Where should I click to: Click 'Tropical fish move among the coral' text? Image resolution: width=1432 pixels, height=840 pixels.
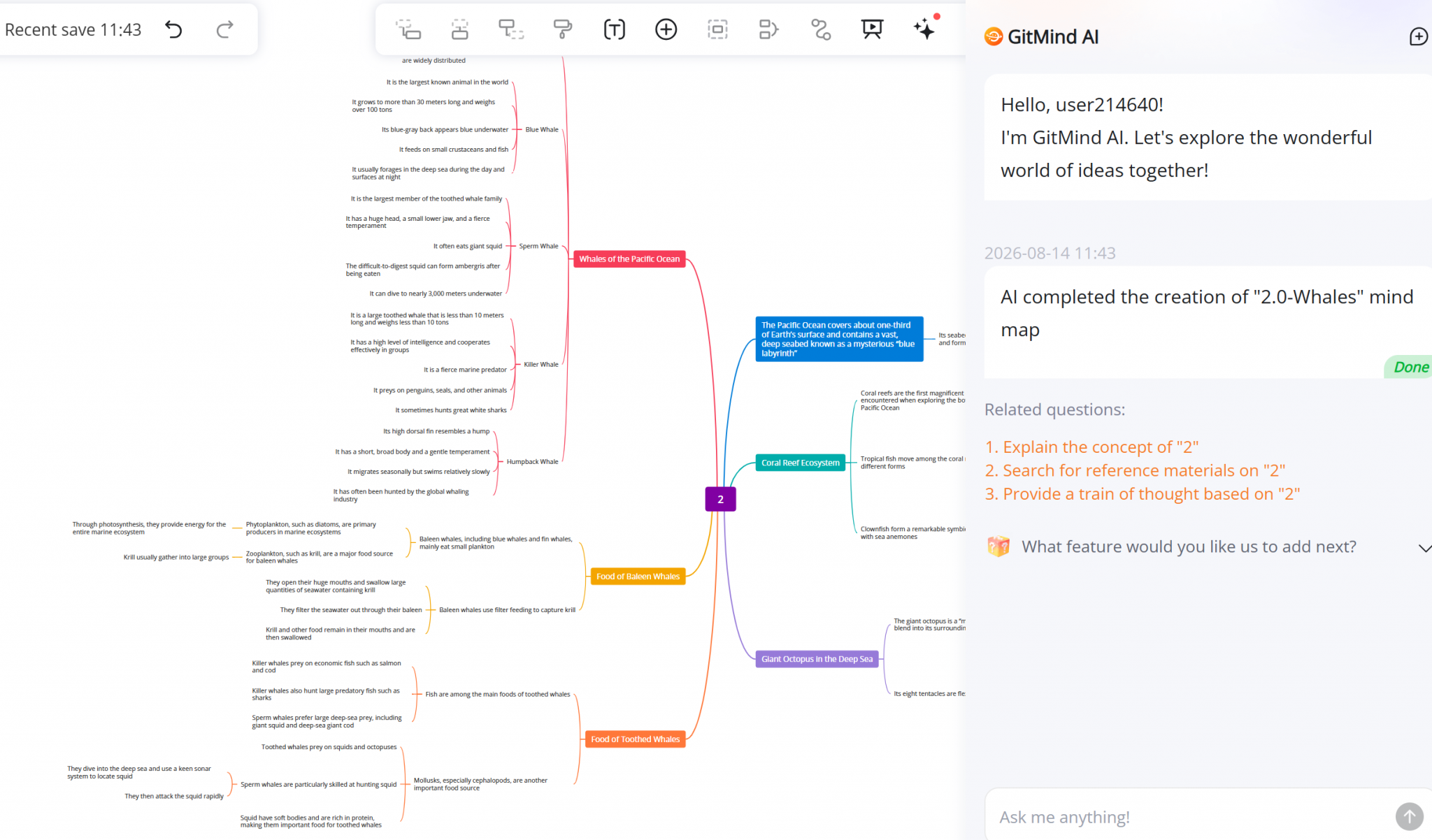click(912, 463)
